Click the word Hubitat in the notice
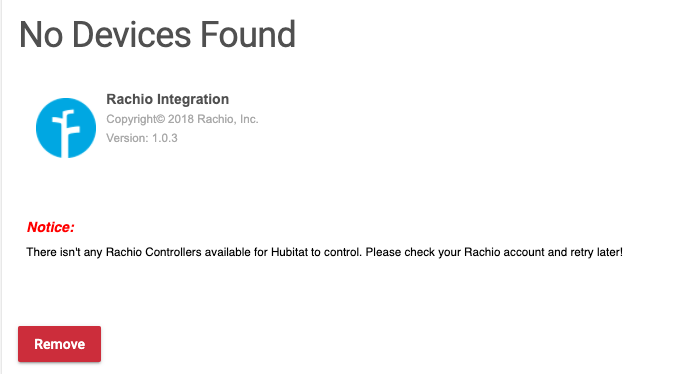The image size is (690, 374). pyautogui.click(x=289, y=252)
